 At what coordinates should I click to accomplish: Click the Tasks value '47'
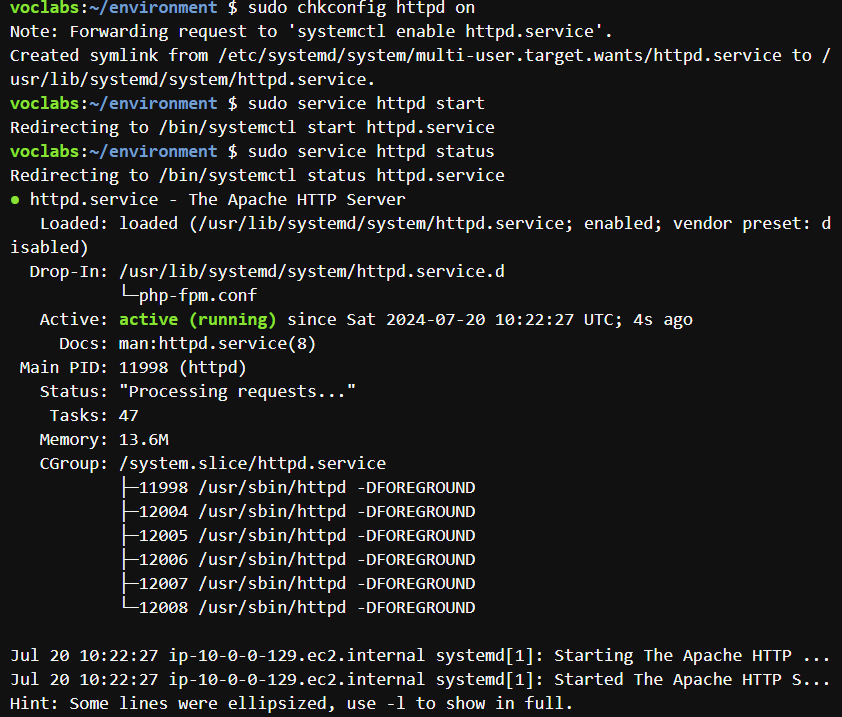(x=129, y=416)
